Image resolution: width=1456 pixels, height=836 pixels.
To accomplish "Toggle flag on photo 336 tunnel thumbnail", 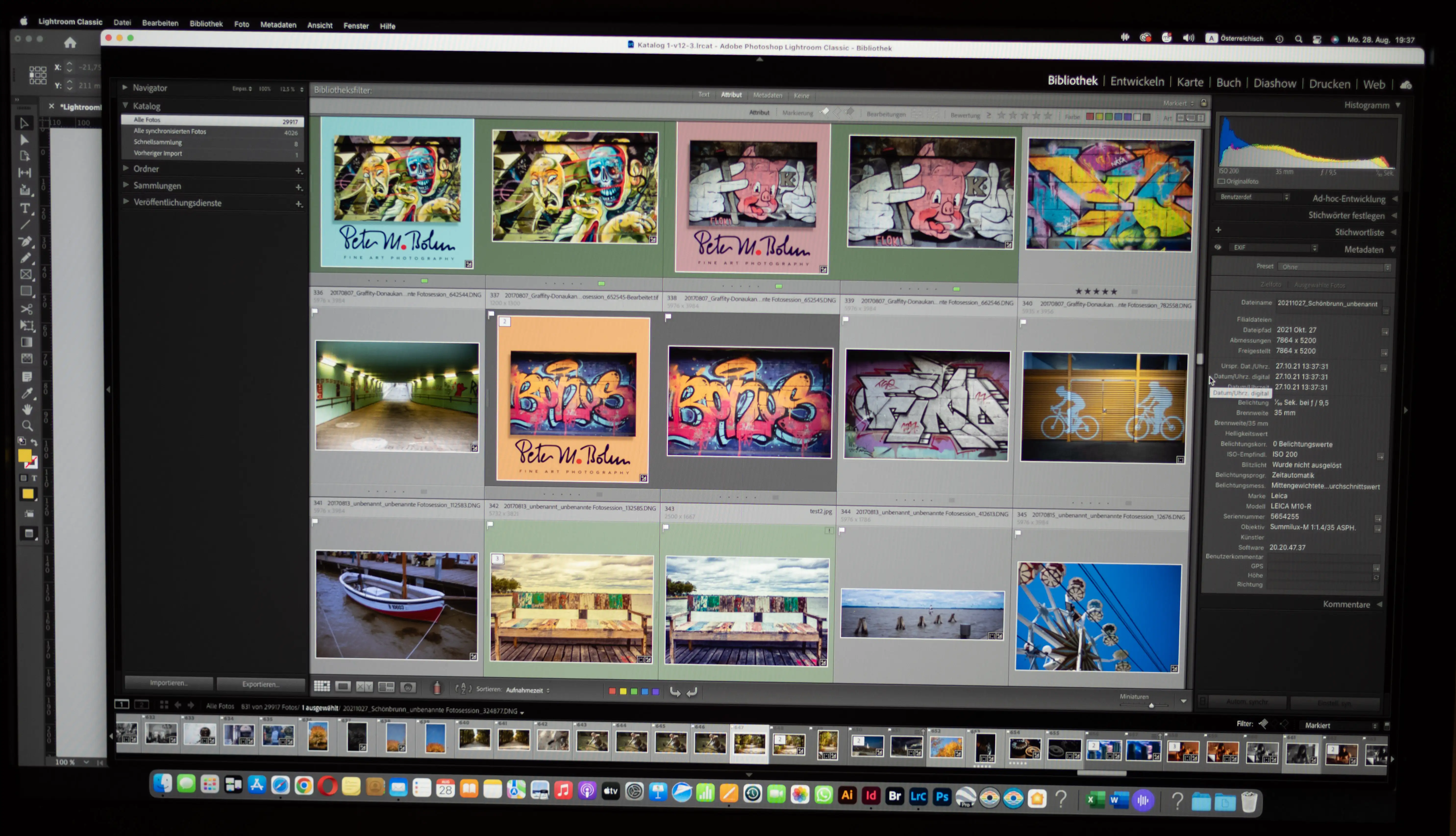I will 314,312.
